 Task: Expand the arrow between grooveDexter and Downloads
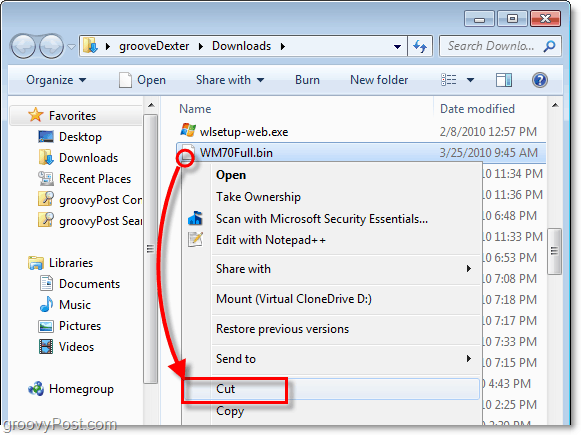201,46
